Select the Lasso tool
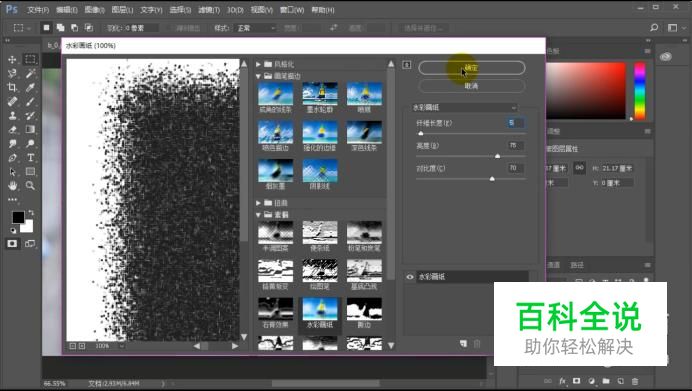Image resolution: width=692 pixels, height=391 pixels. pos(12,73)
